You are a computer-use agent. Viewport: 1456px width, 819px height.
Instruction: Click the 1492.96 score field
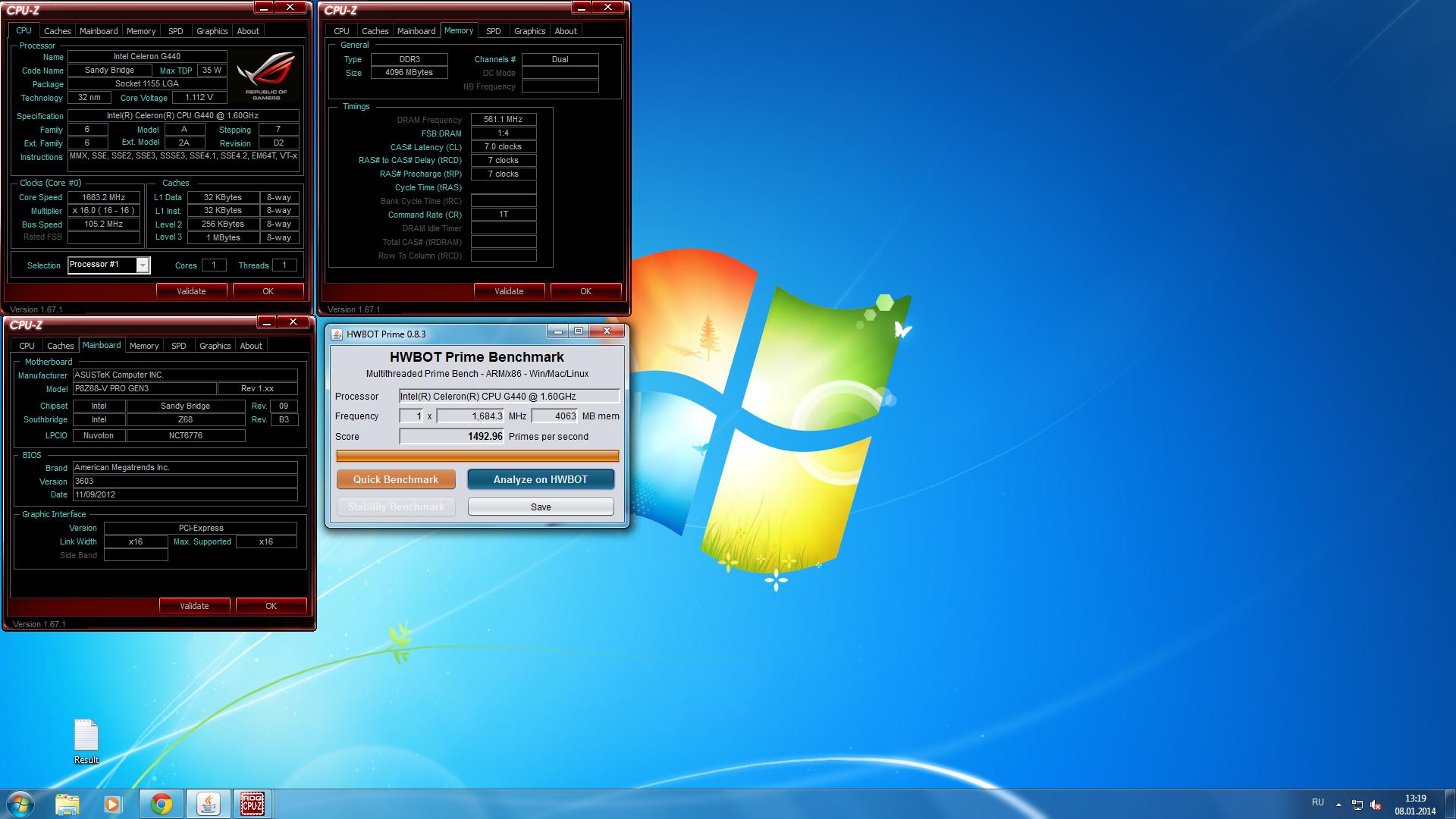click(x=452, y=436)
